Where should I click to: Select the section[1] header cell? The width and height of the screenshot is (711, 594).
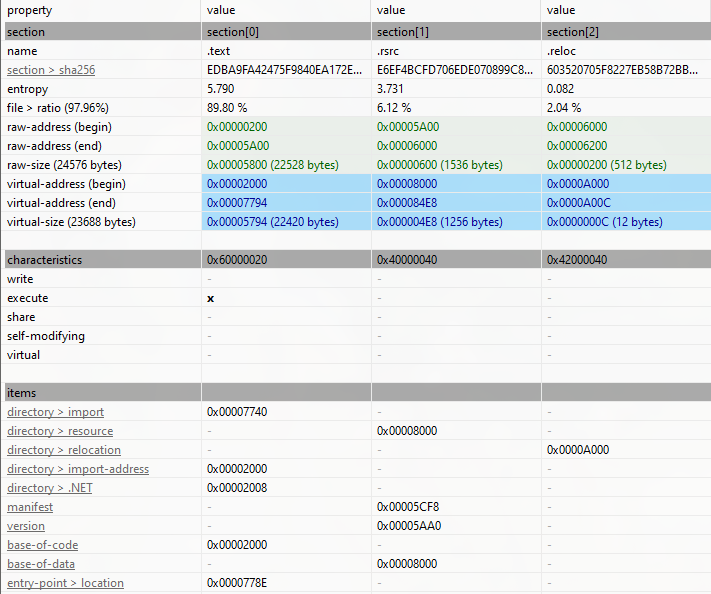point(456,32)
